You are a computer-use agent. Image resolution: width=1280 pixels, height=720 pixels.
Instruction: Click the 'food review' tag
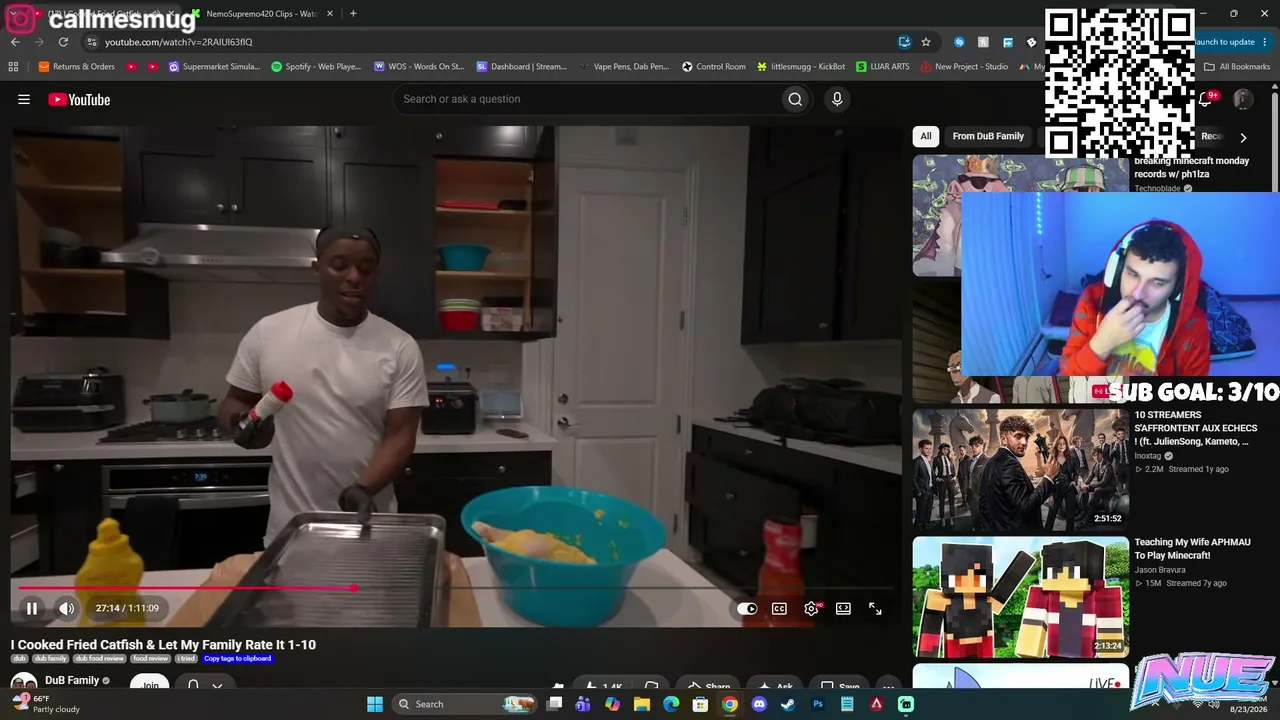[x=150, y=659]
